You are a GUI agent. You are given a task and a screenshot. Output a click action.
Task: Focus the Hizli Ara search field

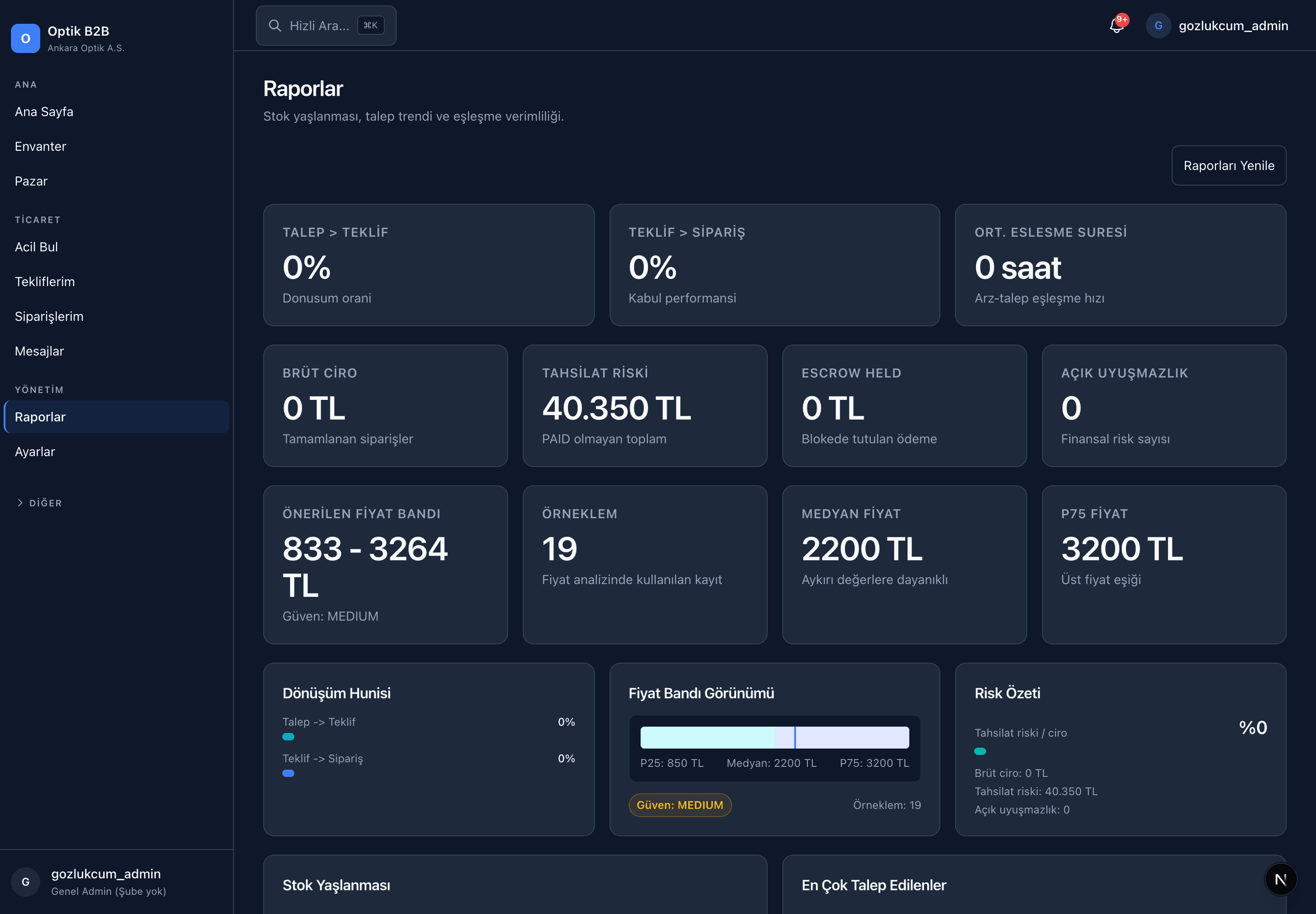click(326, 26)
